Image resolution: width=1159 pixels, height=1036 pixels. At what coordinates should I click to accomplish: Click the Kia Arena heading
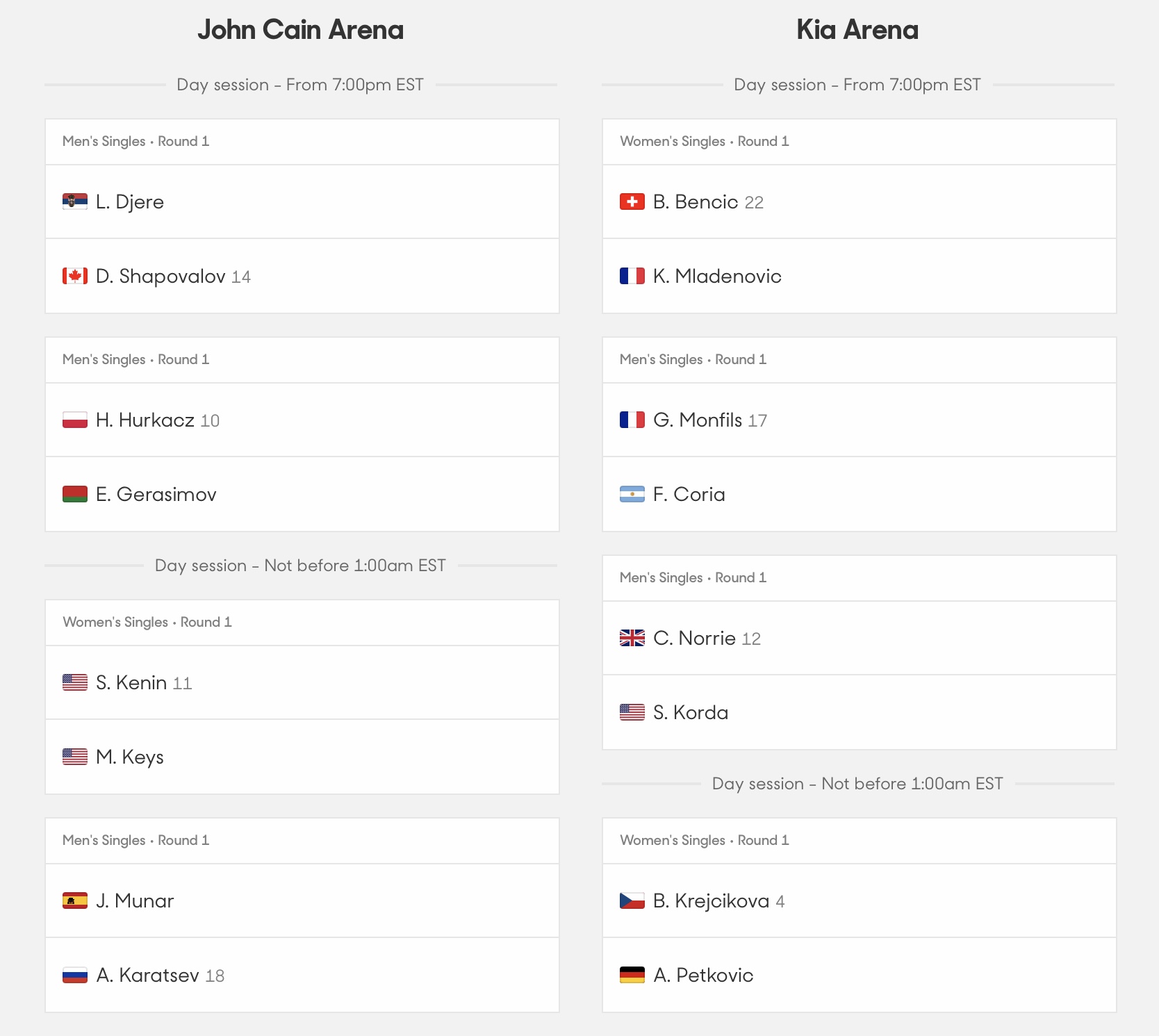[x=857, y=30]
